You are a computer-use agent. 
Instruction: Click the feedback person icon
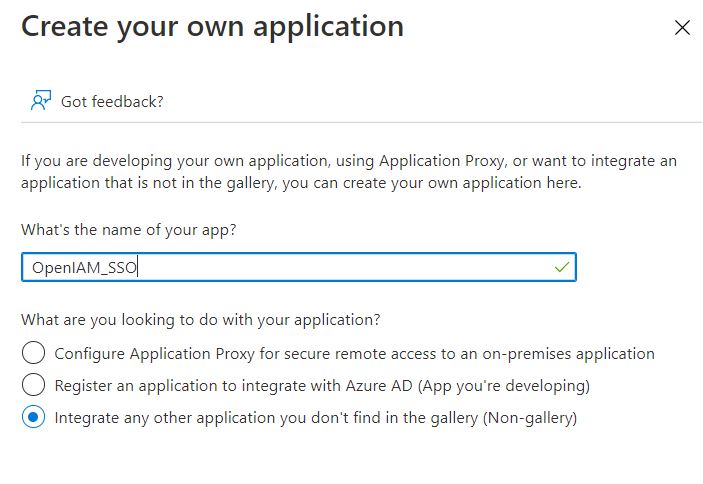(x=41, y=100)
